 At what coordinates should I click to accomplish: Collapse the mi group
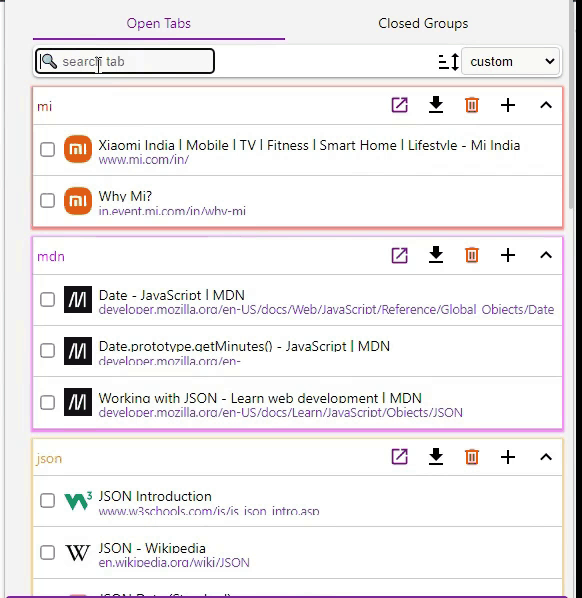546,105
